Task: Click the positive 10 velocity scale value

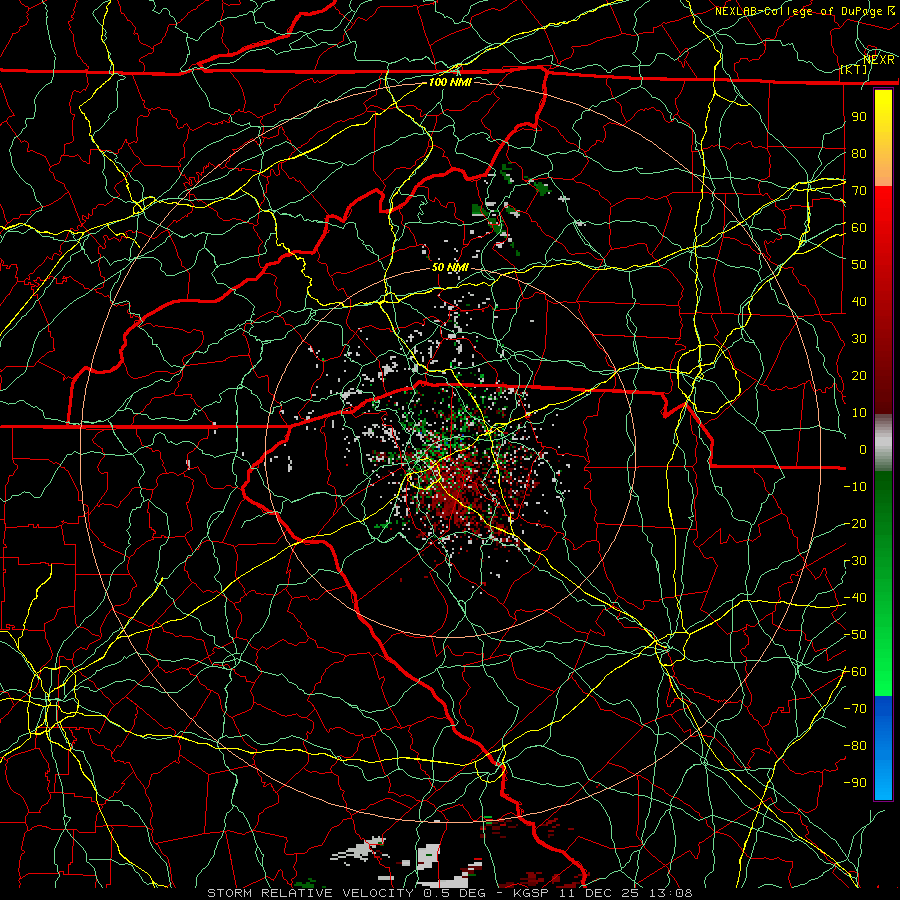Action: 859,413
